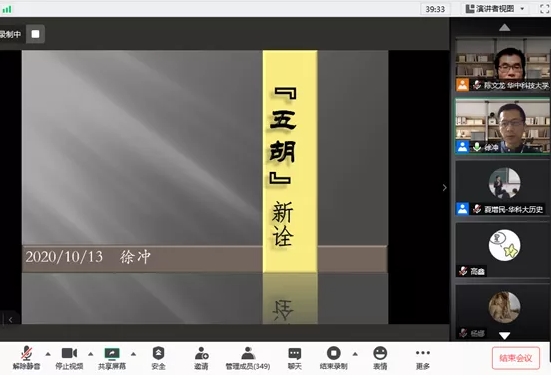551x379 pixels.
Task: Open share options arrow beside 共享屏幕
Action: click(134, 354)
